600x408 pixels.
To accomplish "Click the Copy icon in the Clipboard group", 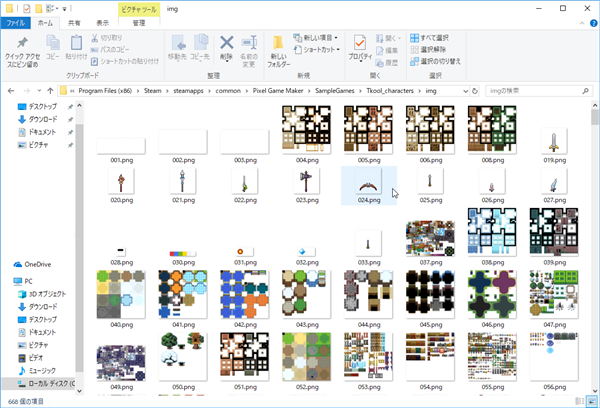I will [x=52, y=42].
